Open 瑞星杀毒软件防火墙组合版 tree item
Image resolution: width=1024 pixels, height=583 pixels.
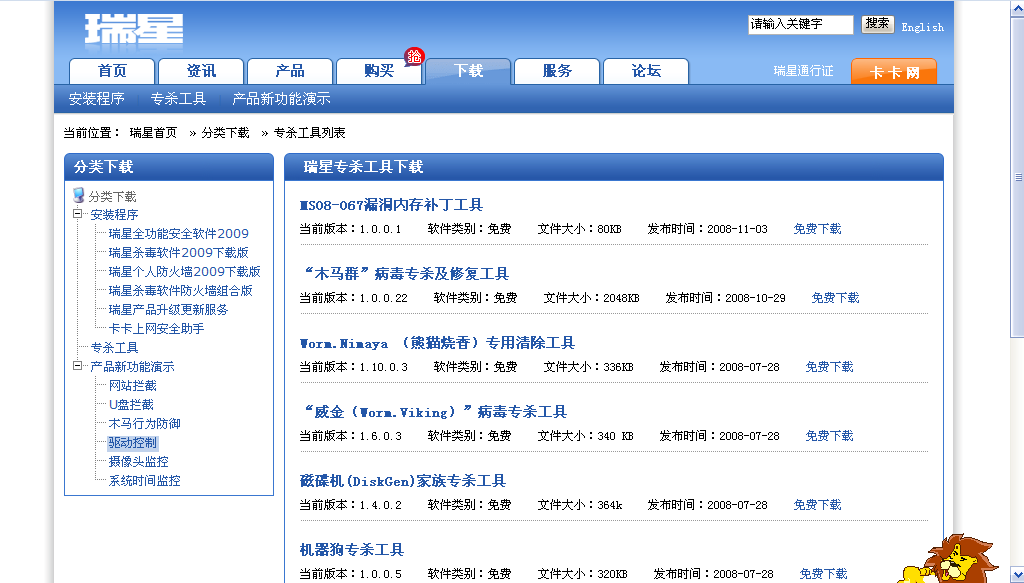point(180,291)
